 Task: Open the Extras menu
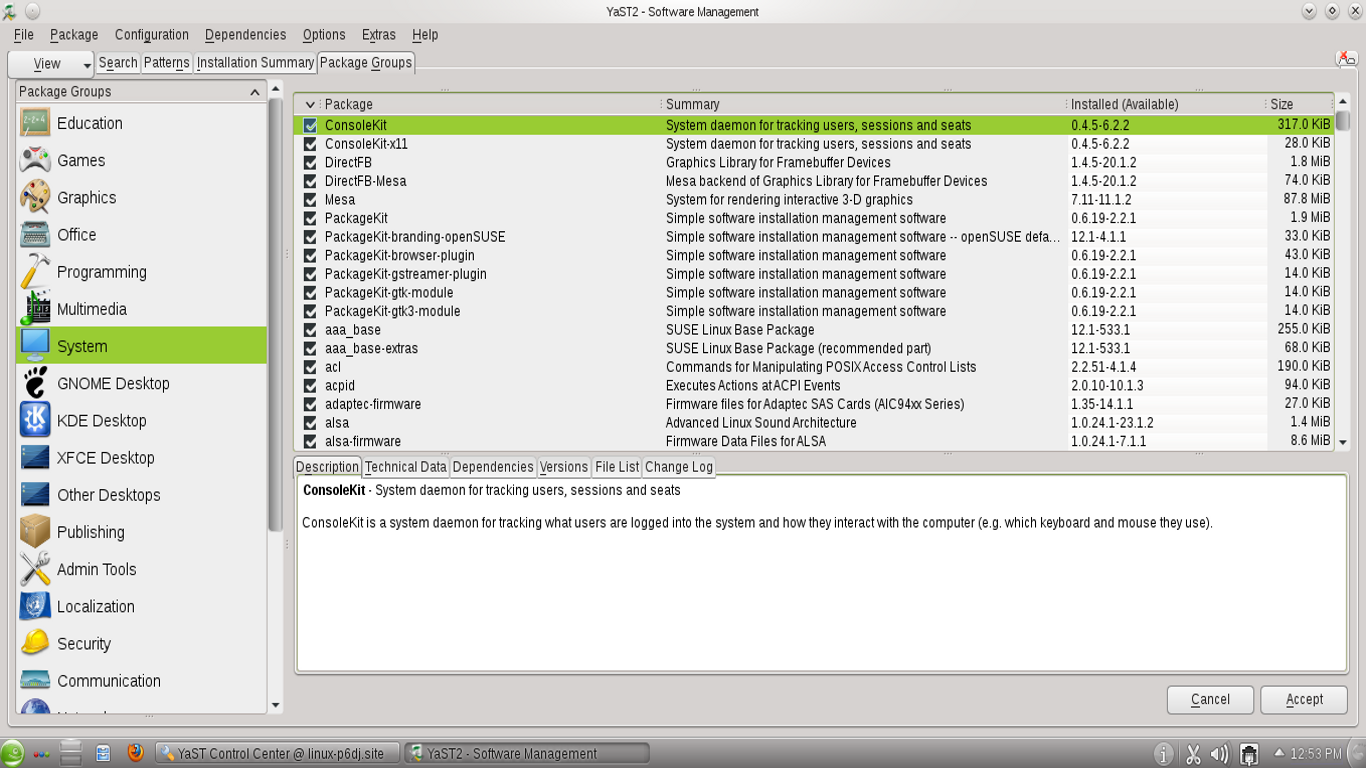(378, 34)
